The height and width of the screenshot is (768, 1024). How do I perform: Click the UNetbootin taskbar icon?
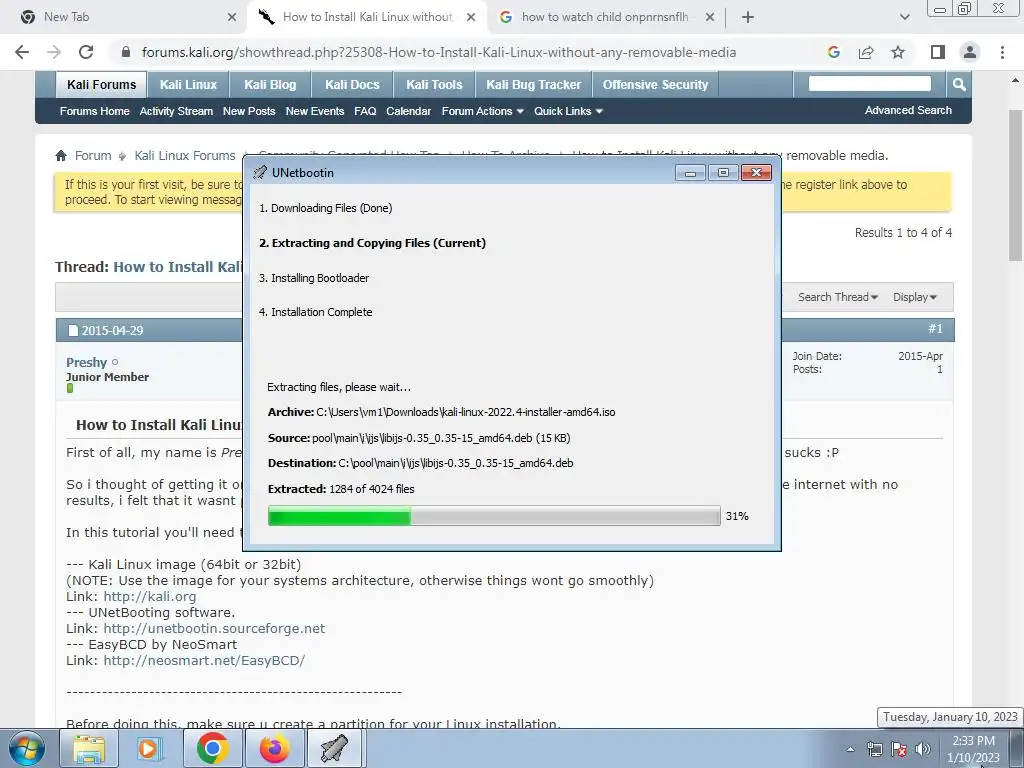click(x=335, y=748)
